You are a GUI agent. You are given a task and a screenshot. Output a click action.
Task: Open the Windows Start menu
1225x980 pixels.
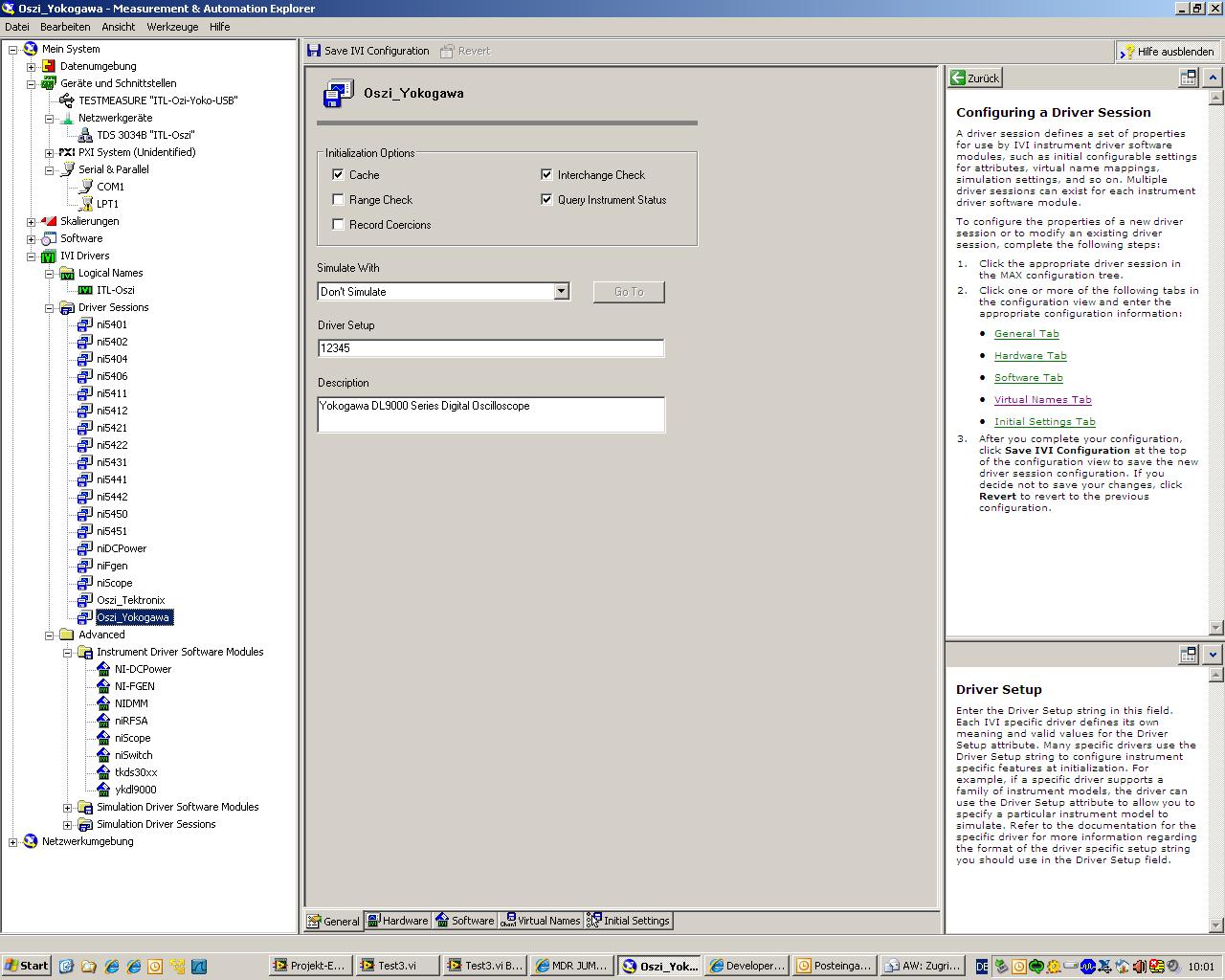point(27,966)
